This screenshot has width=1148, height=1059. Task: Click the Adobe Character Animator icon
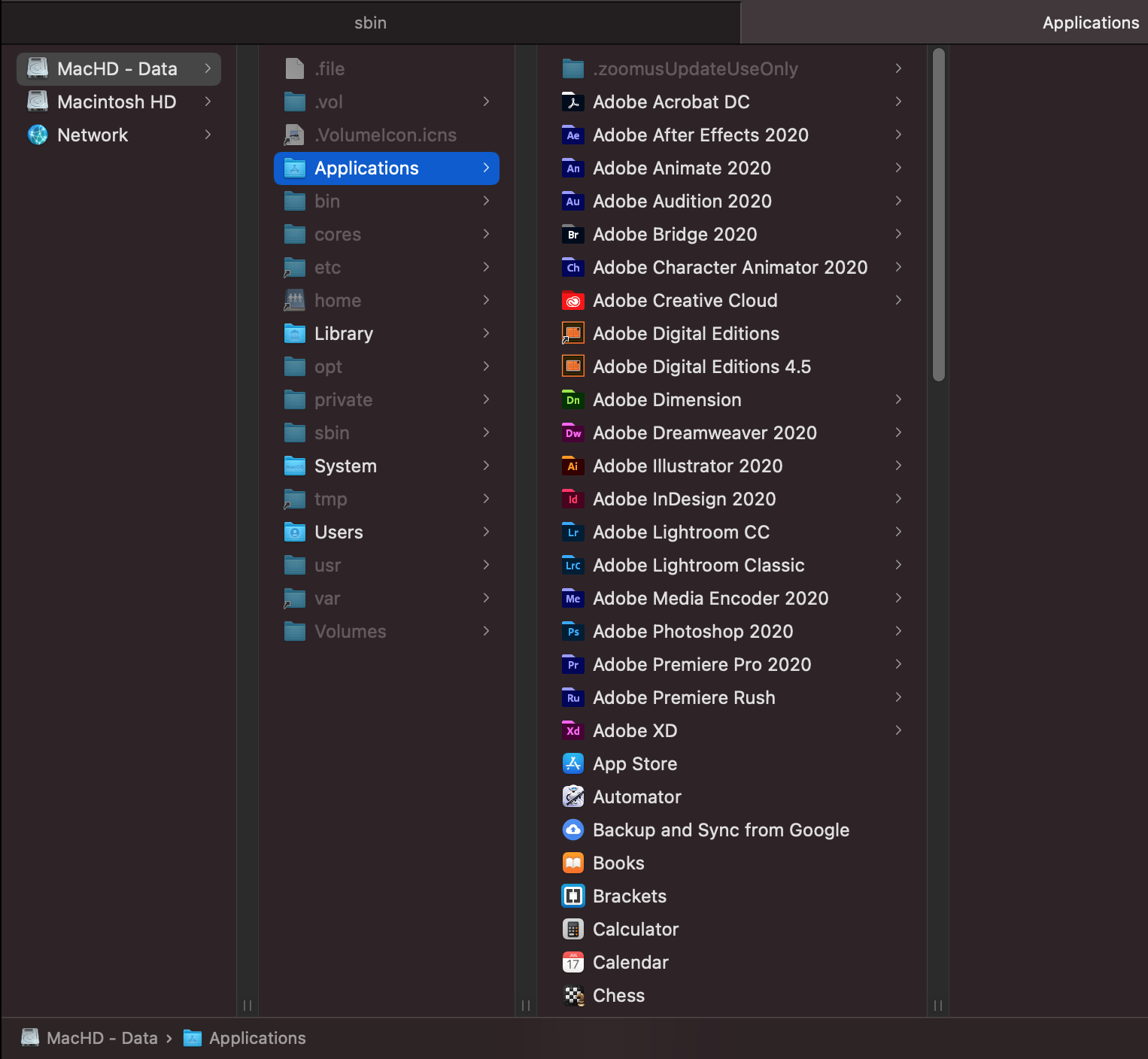[x=573, y=267]
